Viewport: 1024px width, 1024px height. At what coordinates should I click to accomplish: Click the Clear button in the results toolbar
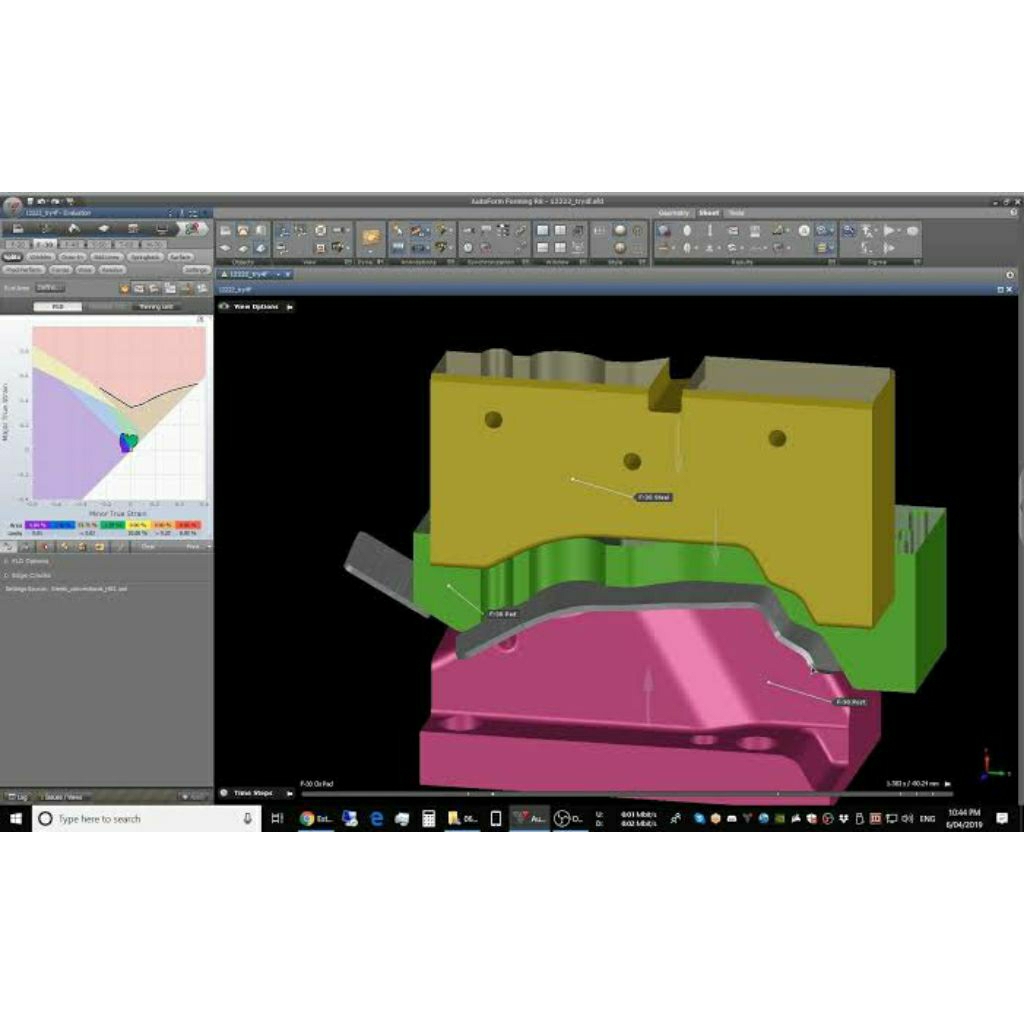click(x=147, y=546)
